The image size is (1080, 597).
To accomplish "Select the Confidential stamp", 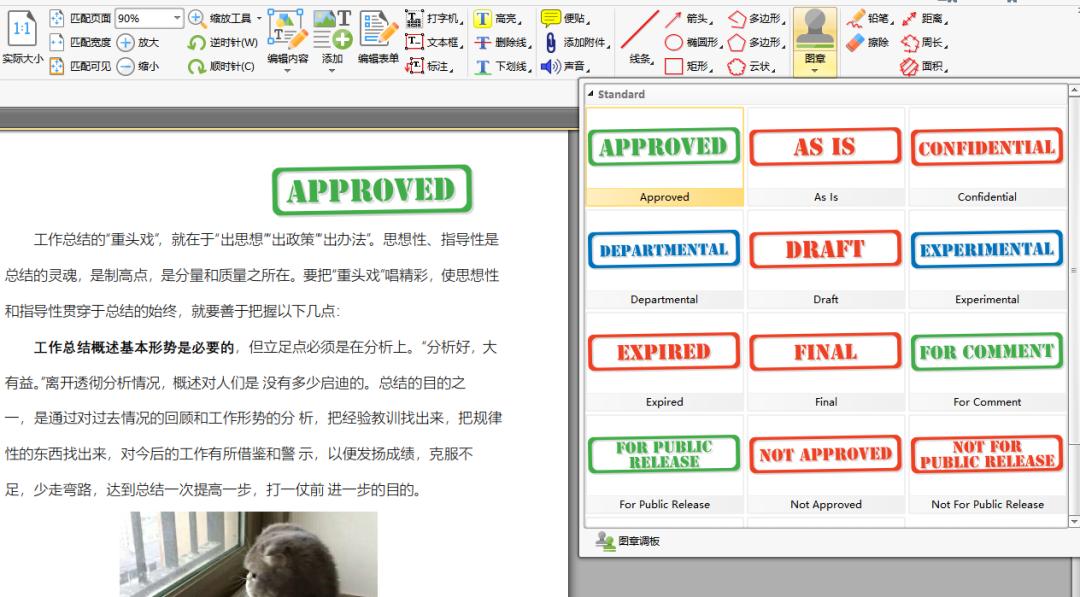I will (x=987, y=147).
